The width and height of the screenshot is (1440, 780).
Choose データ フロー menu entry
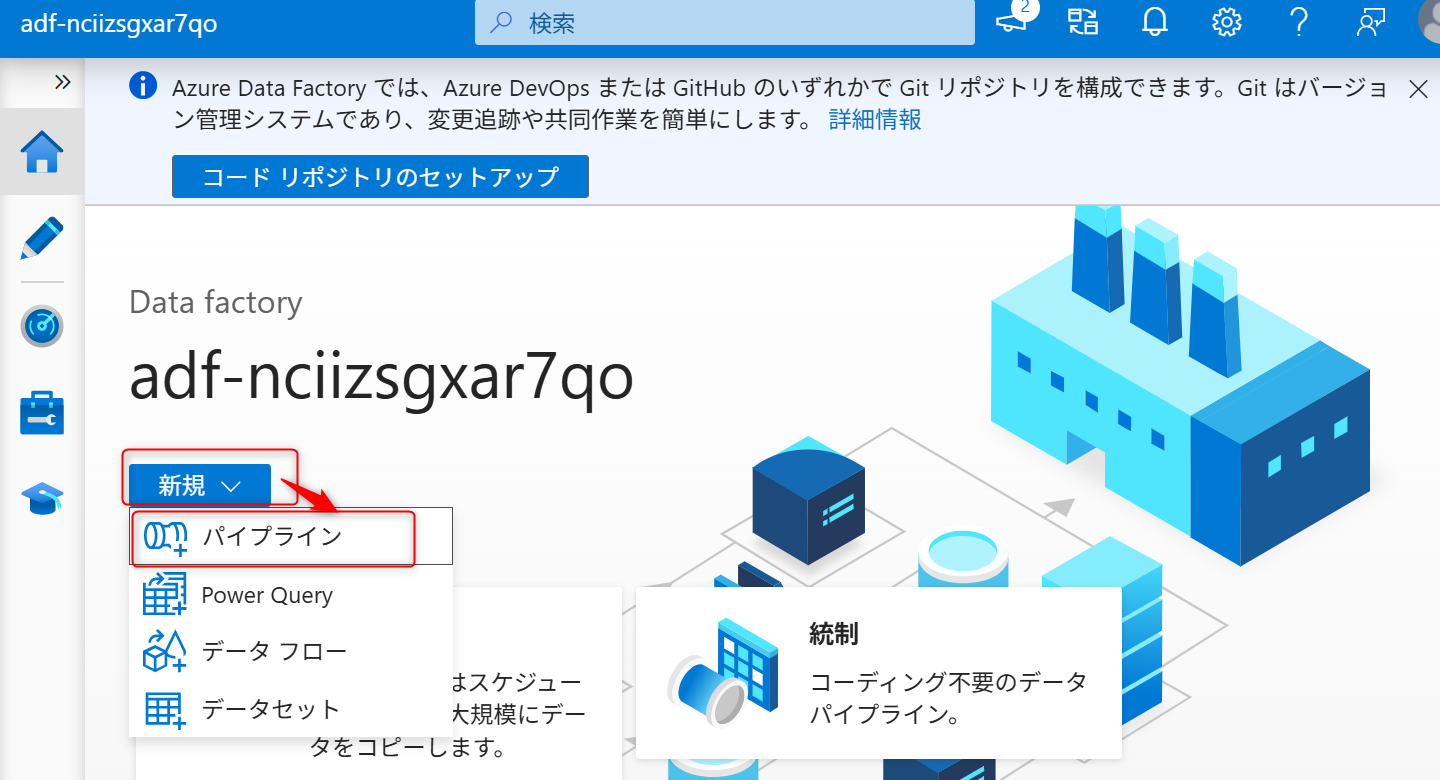click(x=273, y=650)
